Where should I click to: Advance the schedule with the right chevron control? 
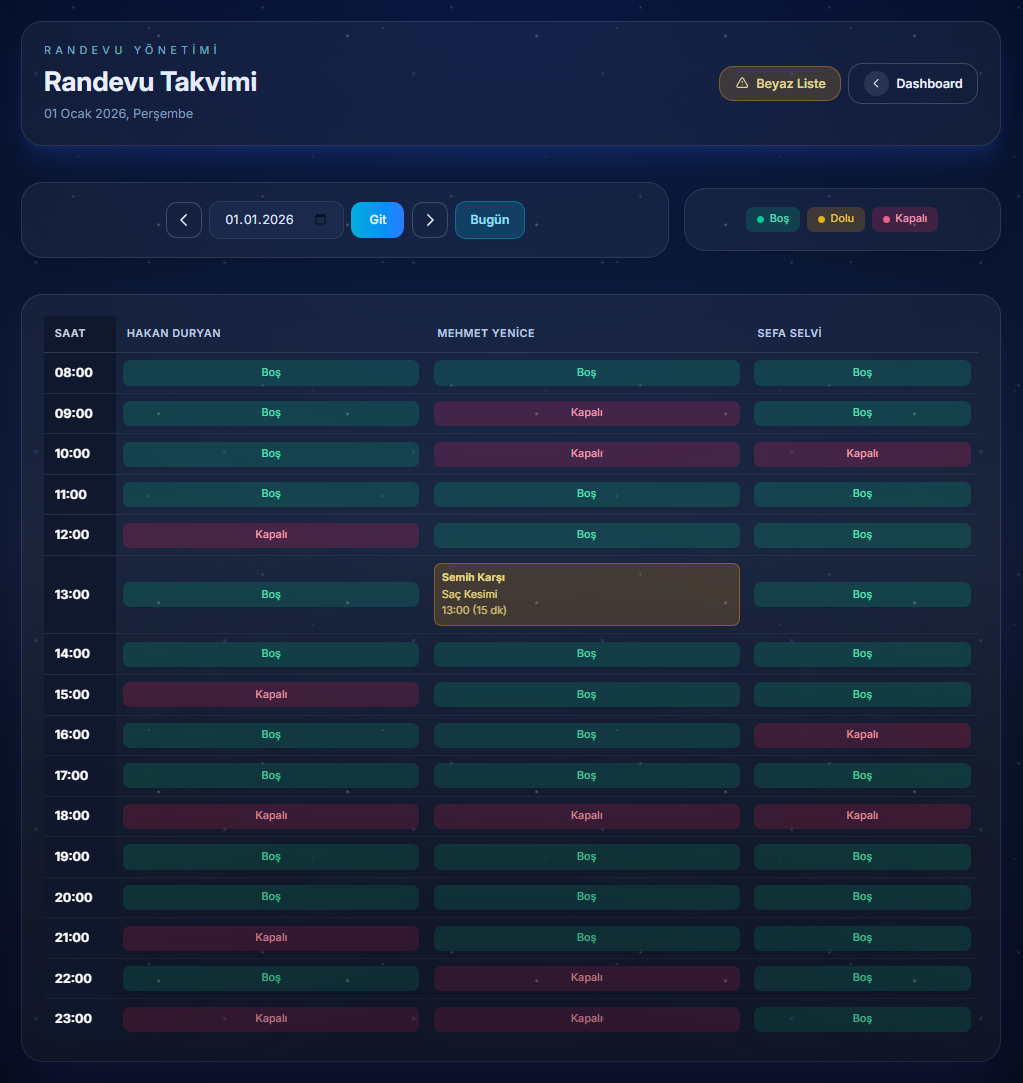coord(430,219)
